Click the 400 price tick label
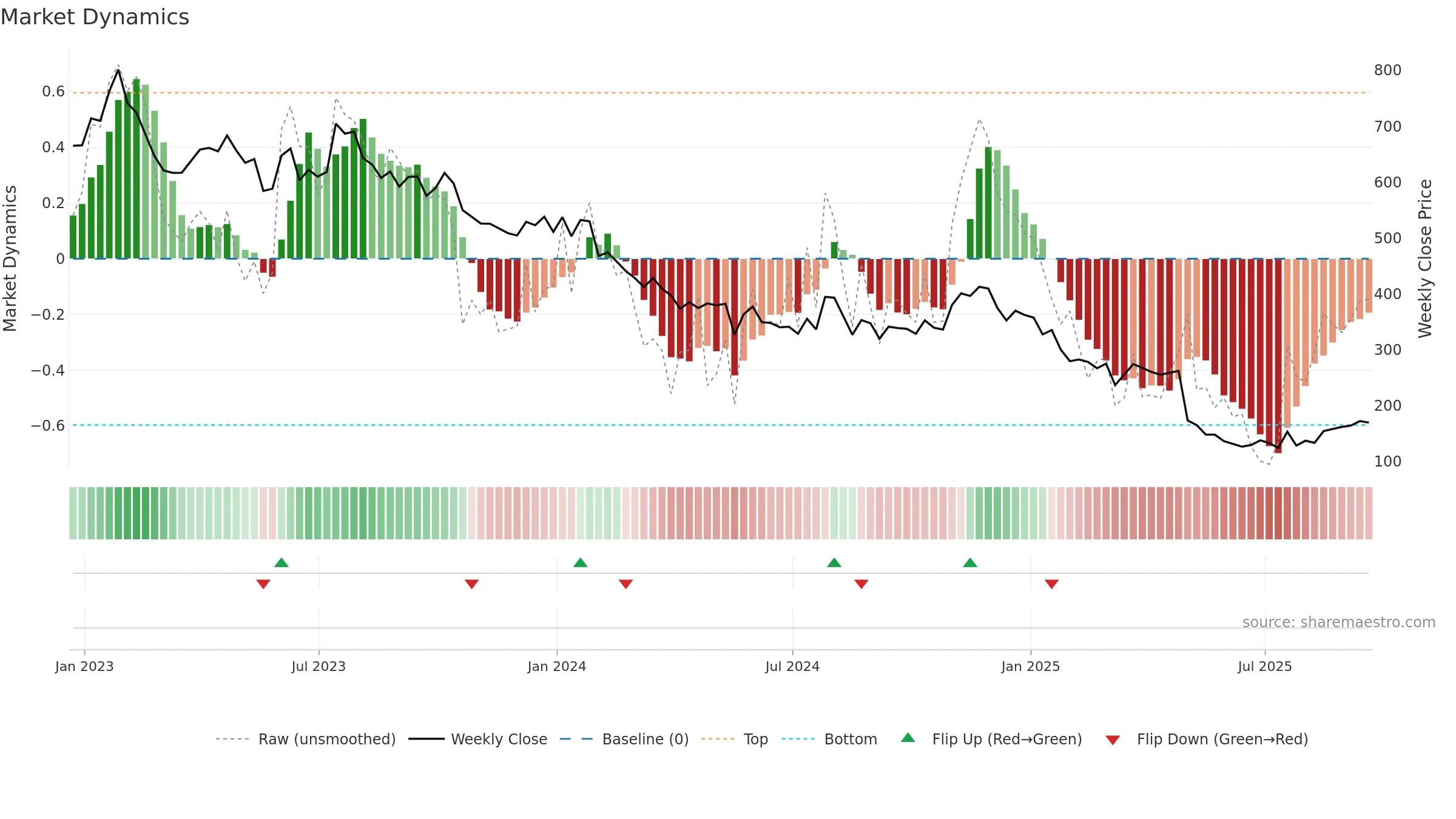Screen dimensions: 1456x819 [1387, 294]
